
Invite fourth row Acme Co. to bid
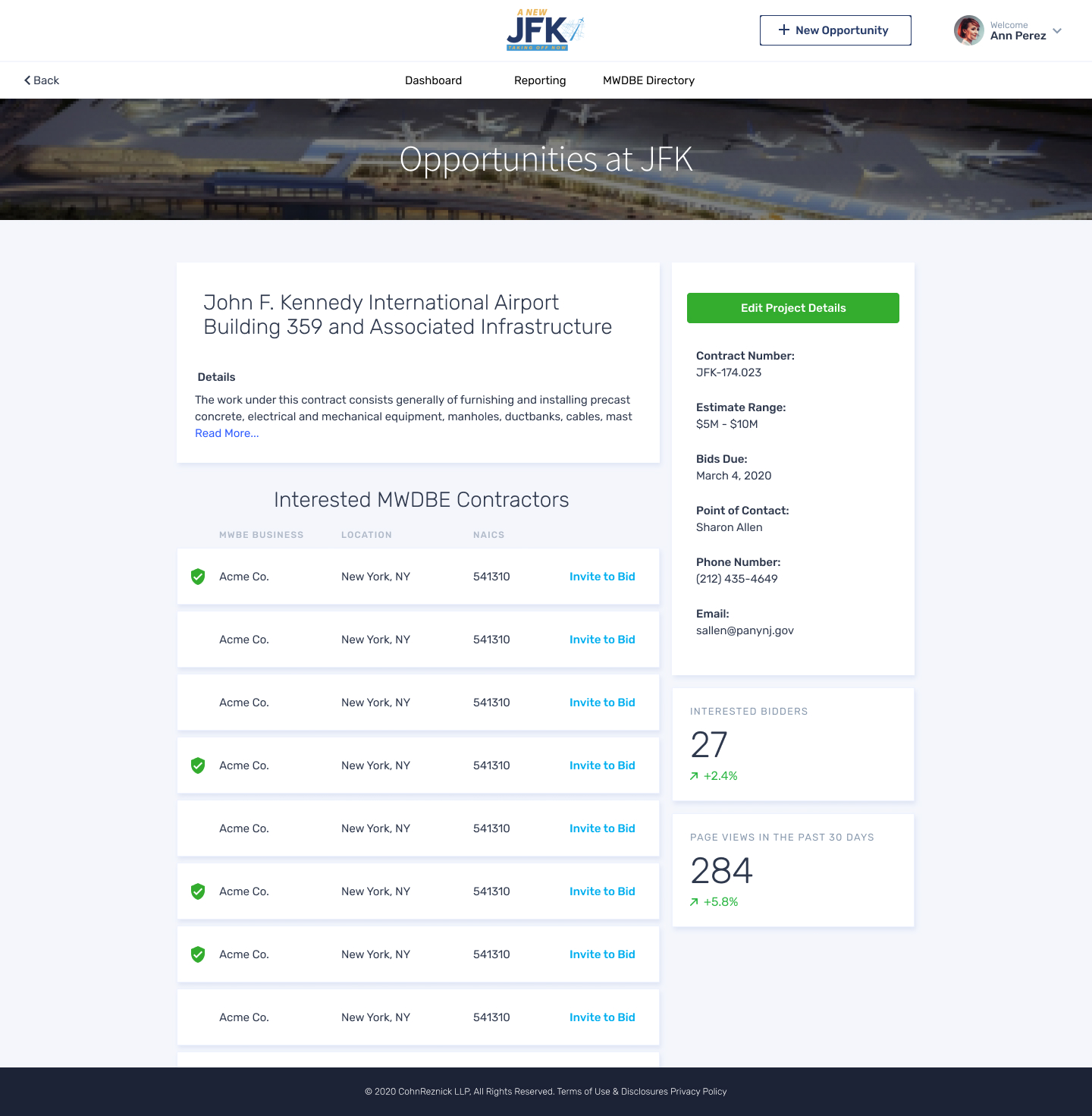[x=602, y=765]
